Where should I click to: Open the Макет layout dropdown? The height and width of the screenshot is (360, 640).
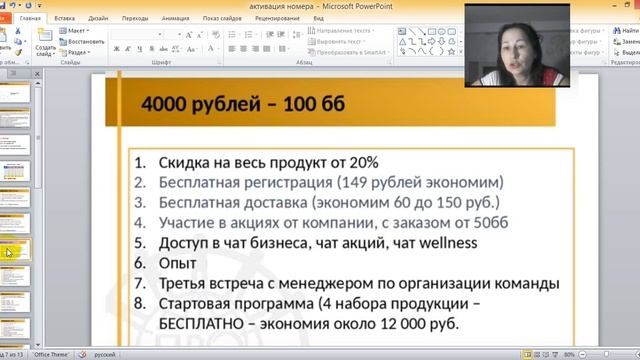(74, 31)
